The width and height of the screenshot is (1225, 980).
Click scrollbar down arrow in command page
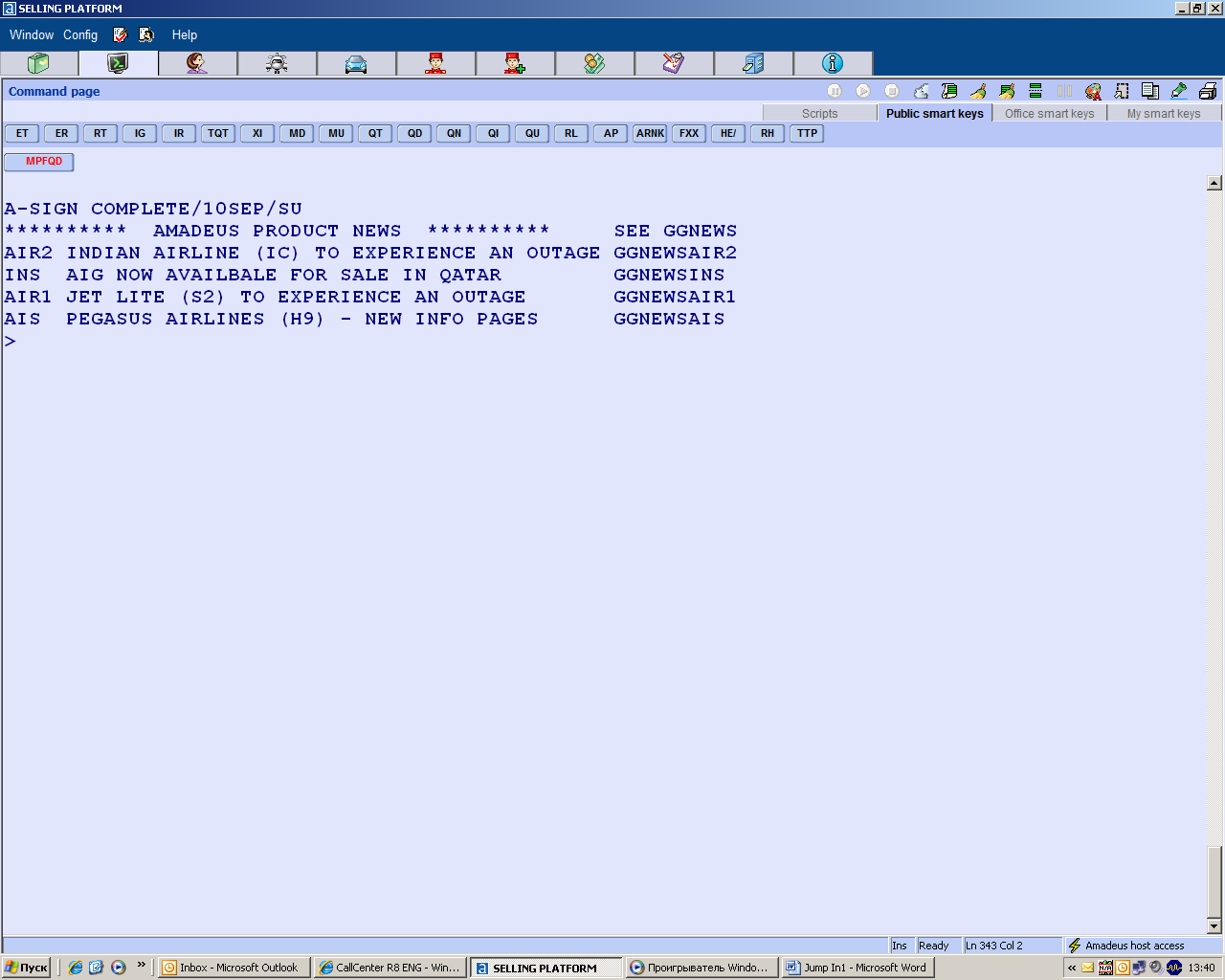(x=1214, y=926)
